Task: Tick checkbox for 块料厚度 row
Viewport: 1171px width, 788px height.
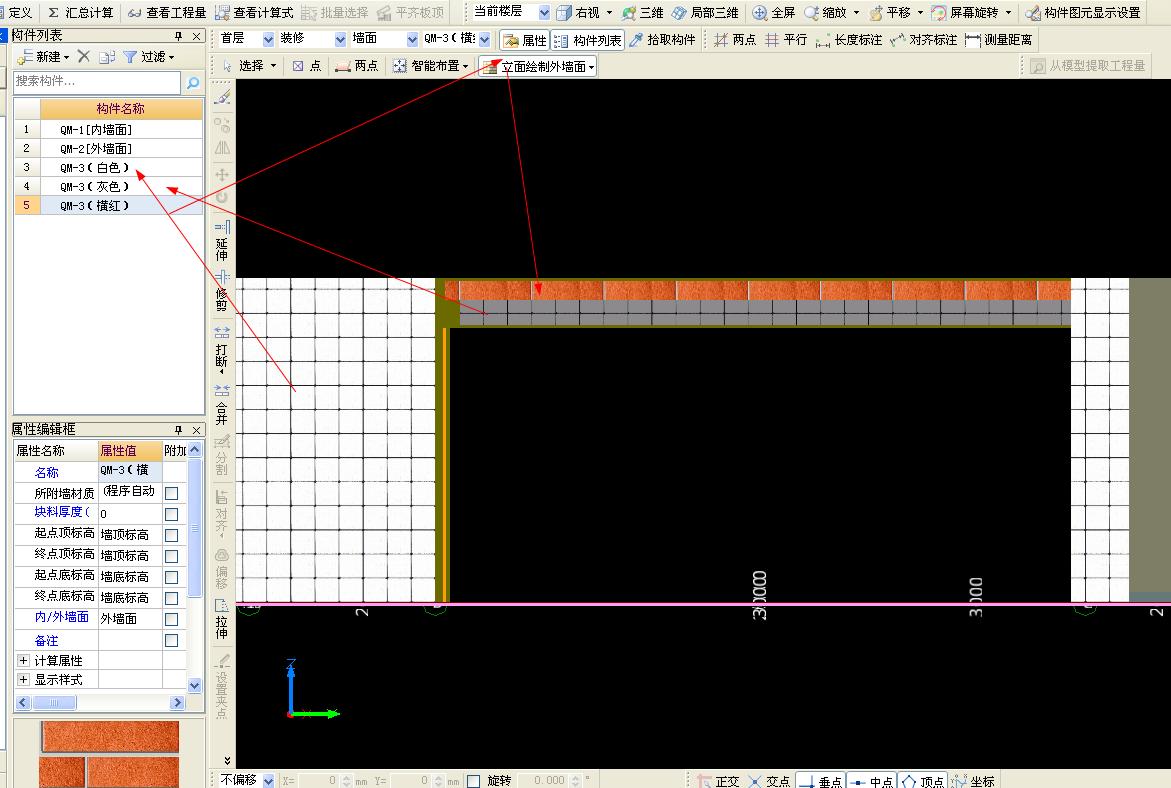Action: (x=171, y=514)
